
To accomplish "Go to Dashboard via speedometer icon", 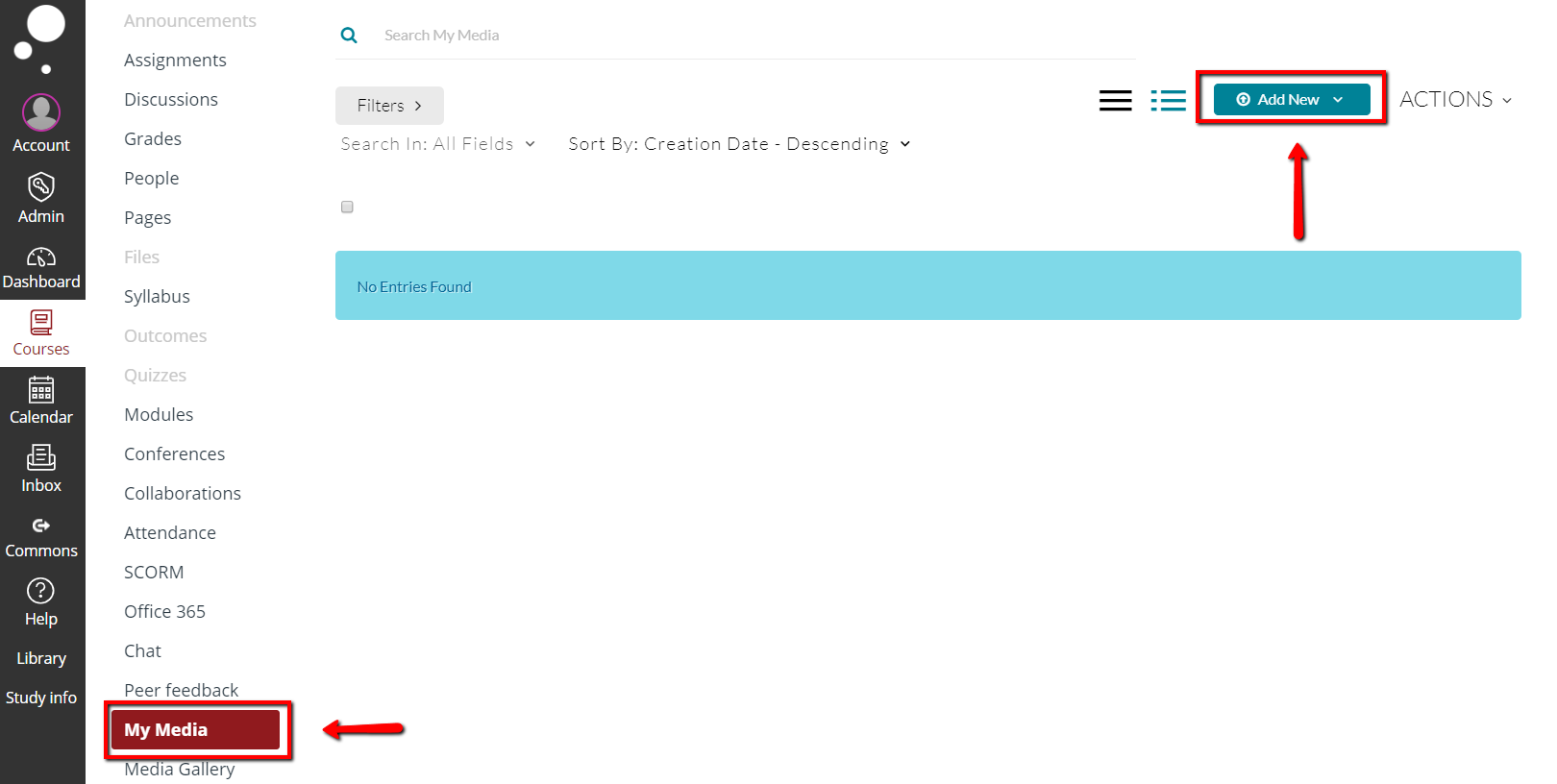I will click(x=41, y=257).
